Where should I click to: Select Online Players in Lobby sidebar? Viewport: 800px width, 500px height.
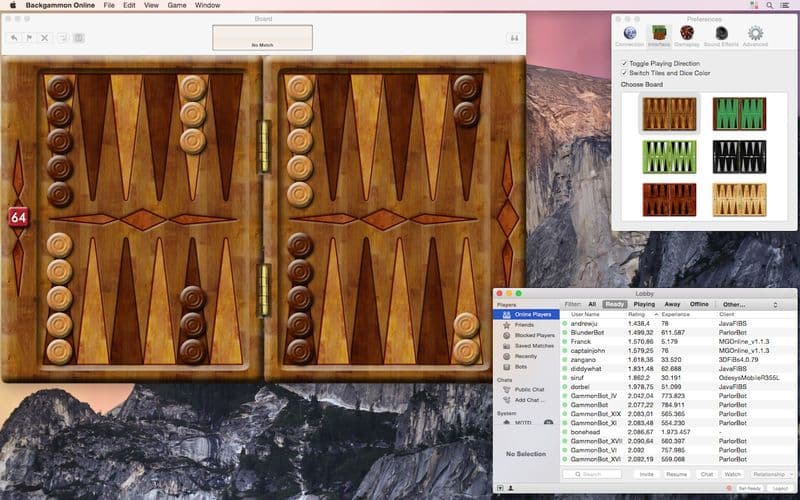pos(526,314)
